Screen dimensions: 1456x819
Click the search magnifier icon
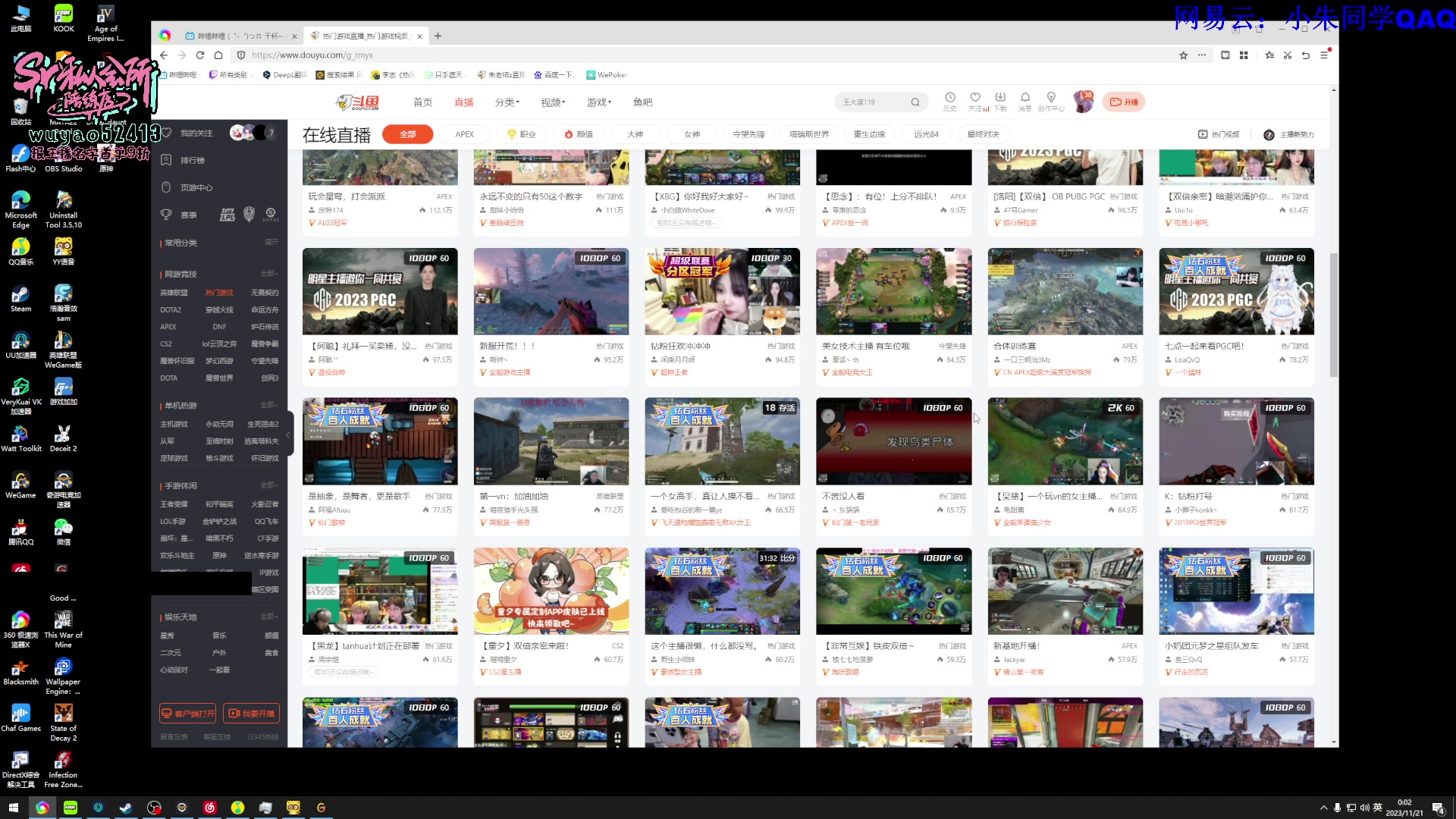(x=915, y=102)
